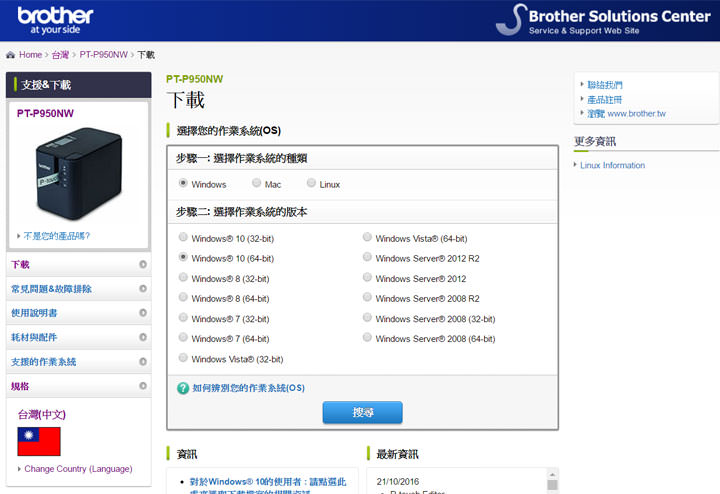The height and width of the screenshot is (494, 720).
Task: Choose Windows 7 (64-bit) option
Action: (x=183, y=337)
